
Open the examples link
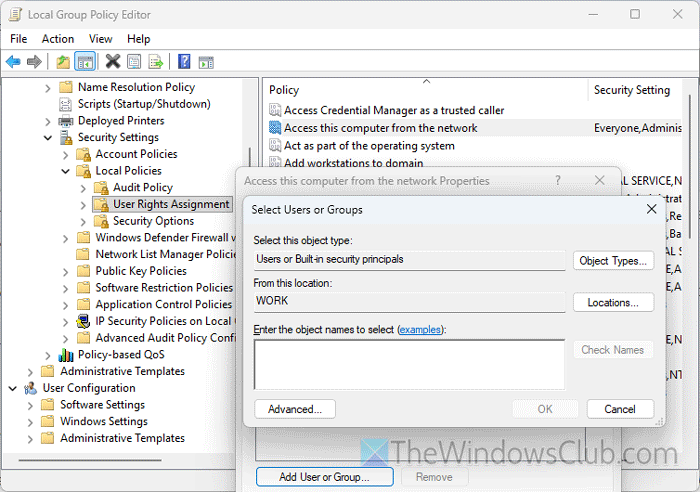click(x=420, y=329)
